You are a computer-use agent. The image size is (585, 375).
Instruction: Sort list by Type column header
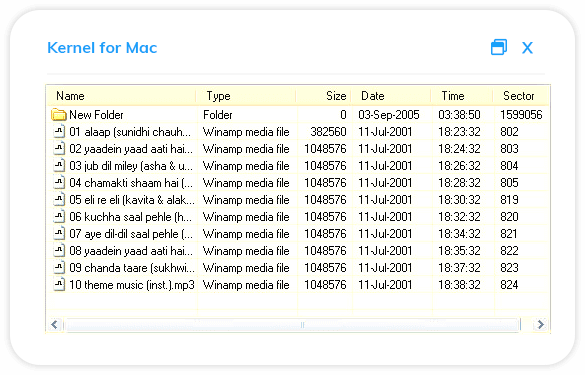pos(246,96)
